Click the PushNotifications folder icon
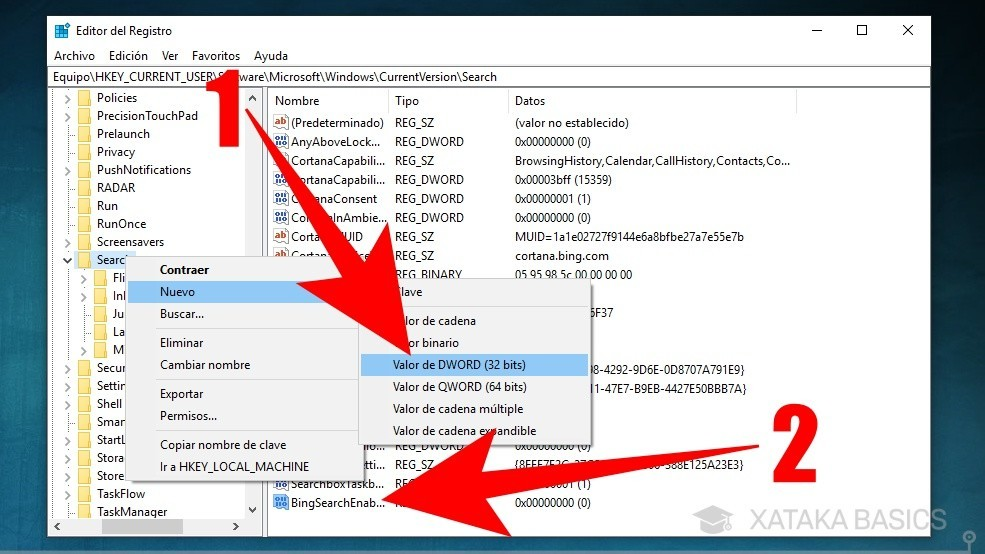 (x=84, y=170)
